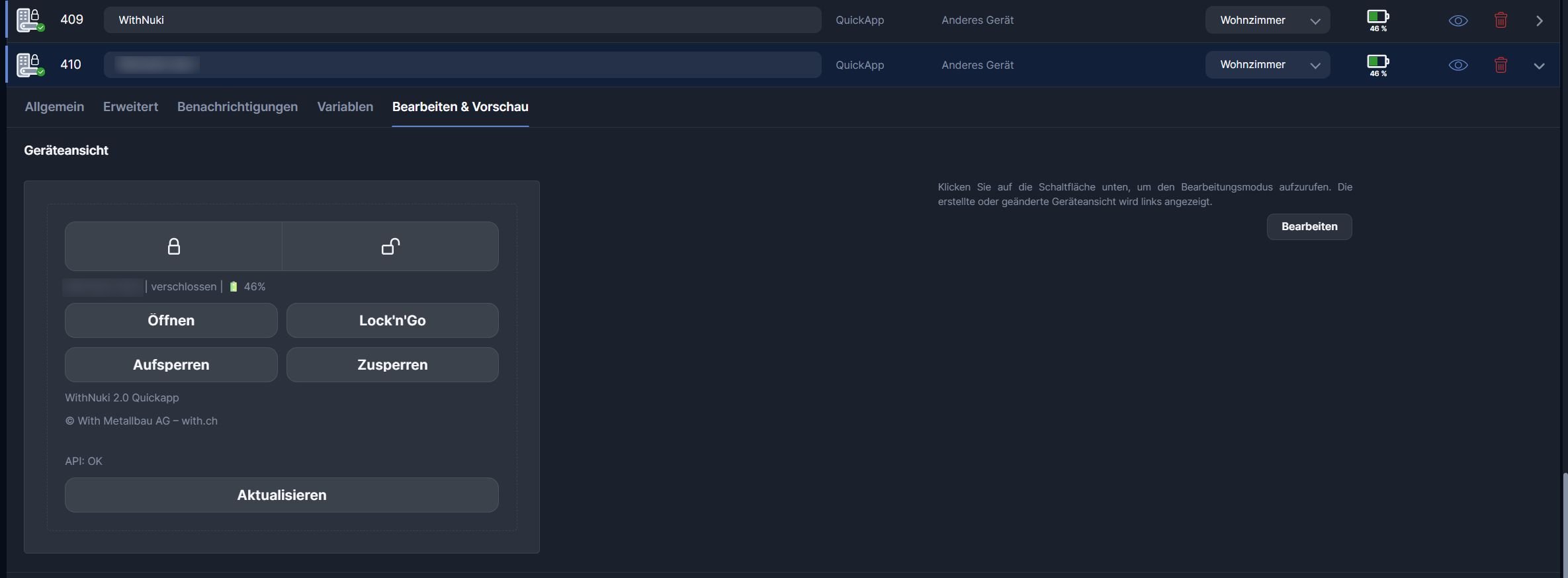The height and width of the screenshot is (578, 1568).
Task: Collapse device 410 row details
Action: [1540, 65]
